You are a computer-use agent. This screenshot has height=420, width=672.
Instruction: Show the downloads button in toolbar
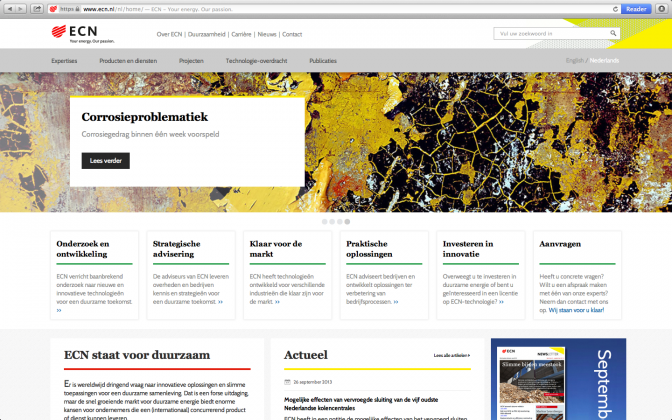pos(661,9)
